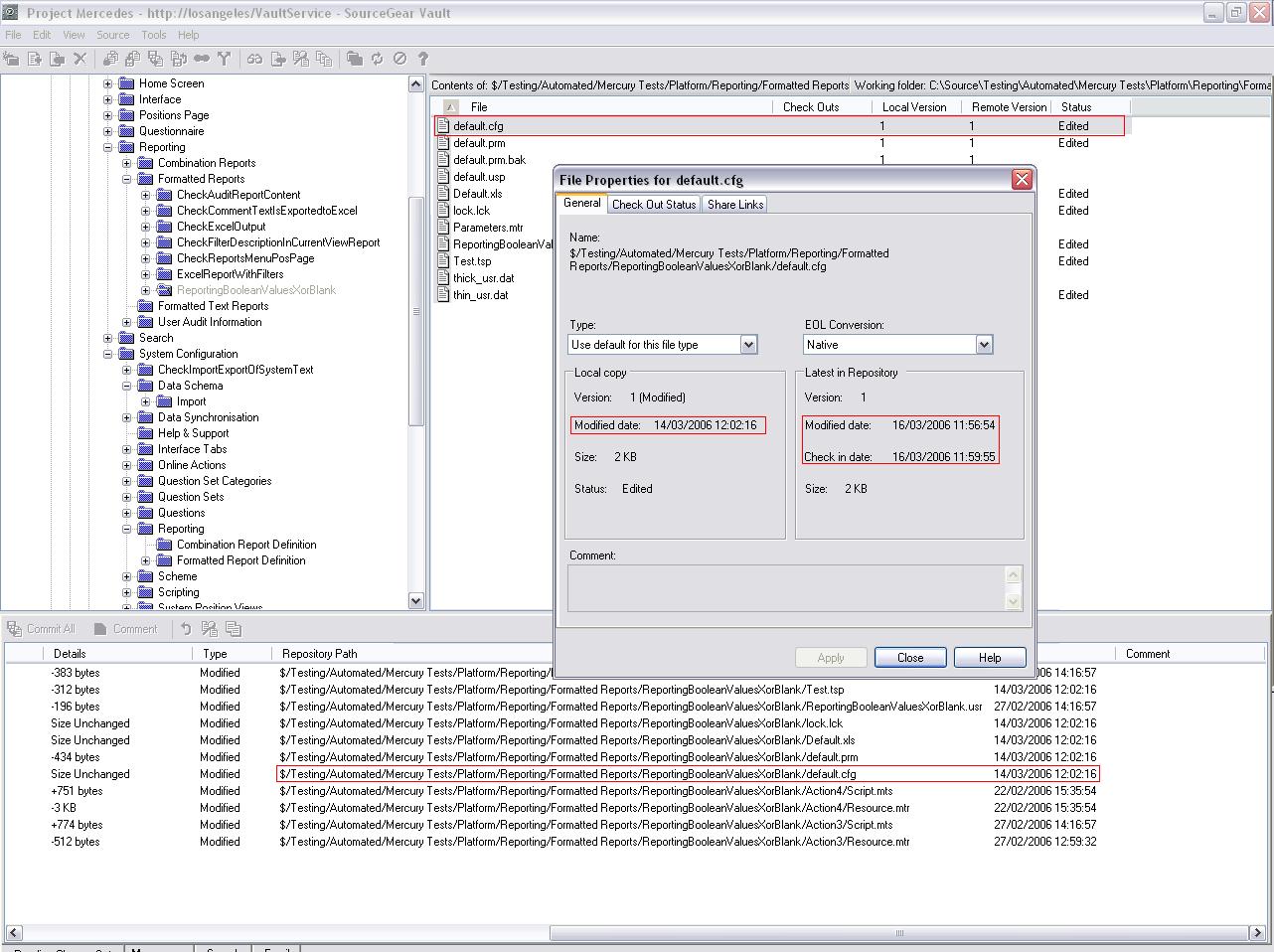This screenshot has width=1274, height=952.
Task: Click the Commit All button
Action: [41, 629]
